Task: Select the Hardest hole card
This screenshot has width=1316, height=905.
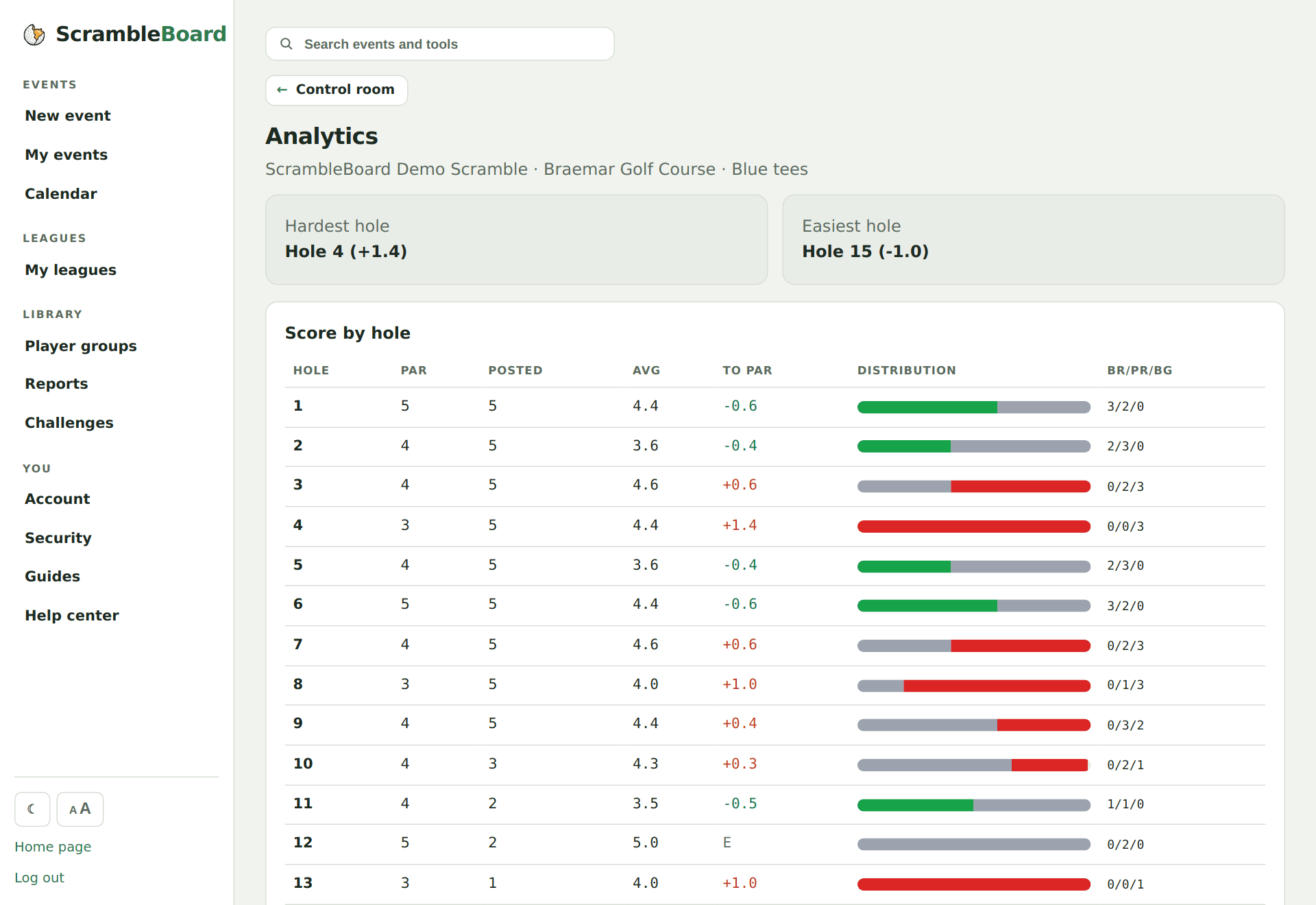Action: coord(517,239)
